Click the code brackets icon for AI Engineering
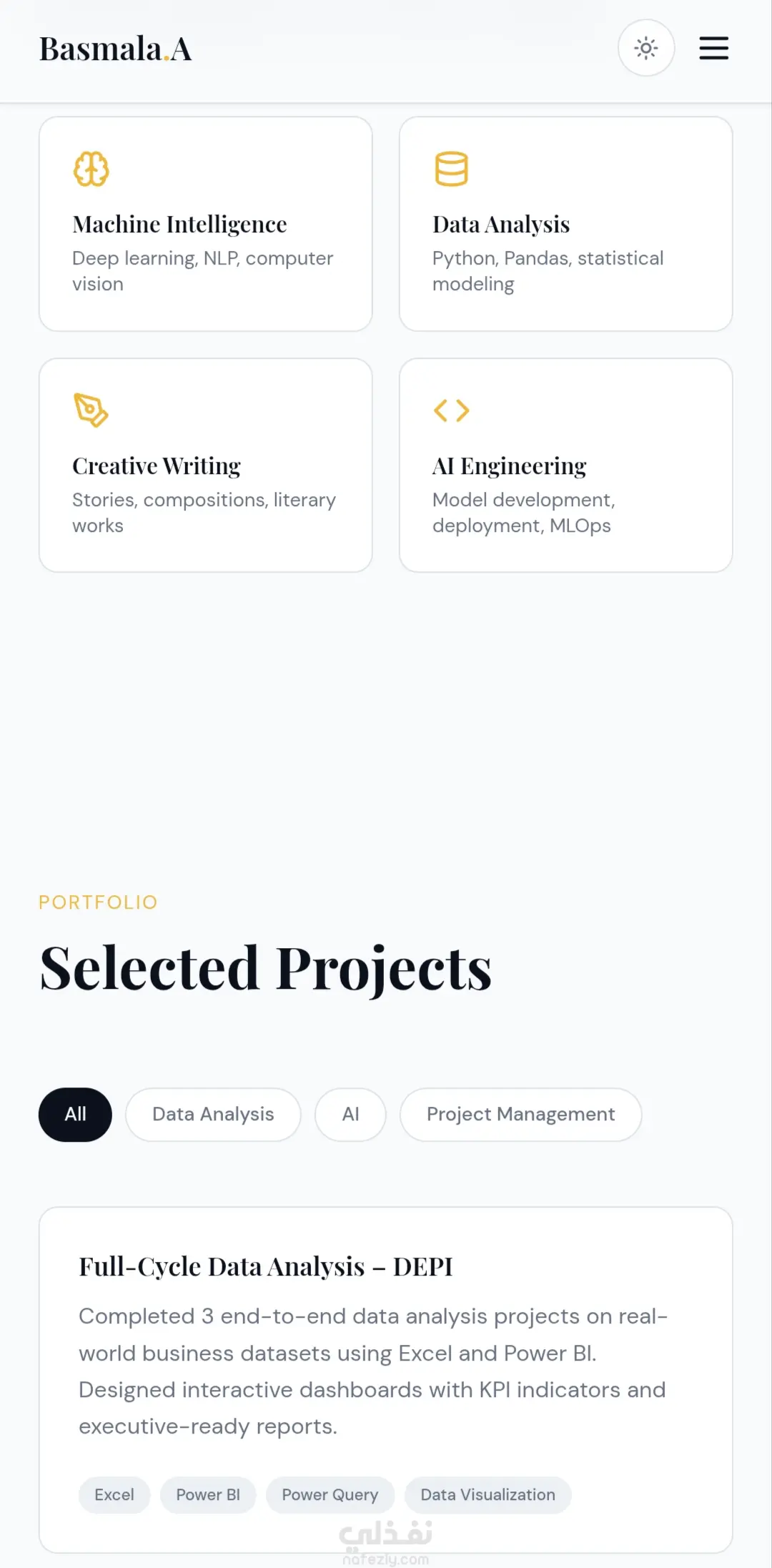 coord(452,410)
